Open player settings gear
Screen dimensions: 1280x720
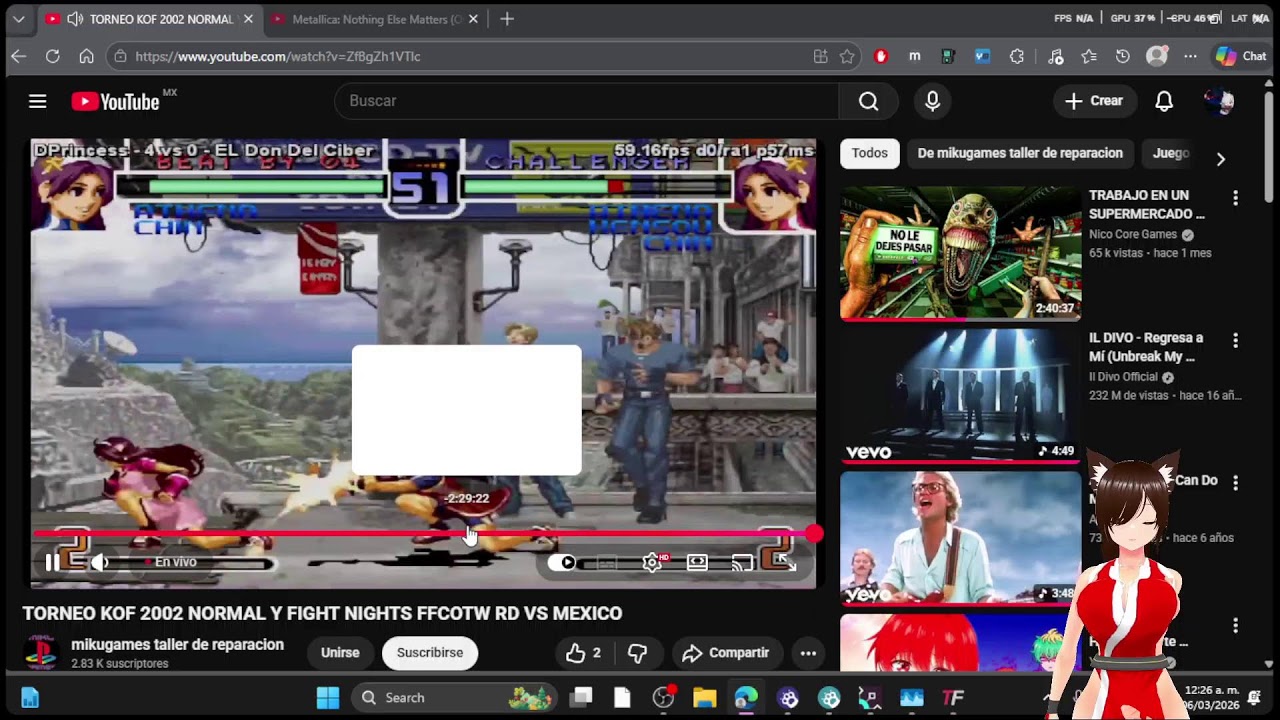pos(652,563)
